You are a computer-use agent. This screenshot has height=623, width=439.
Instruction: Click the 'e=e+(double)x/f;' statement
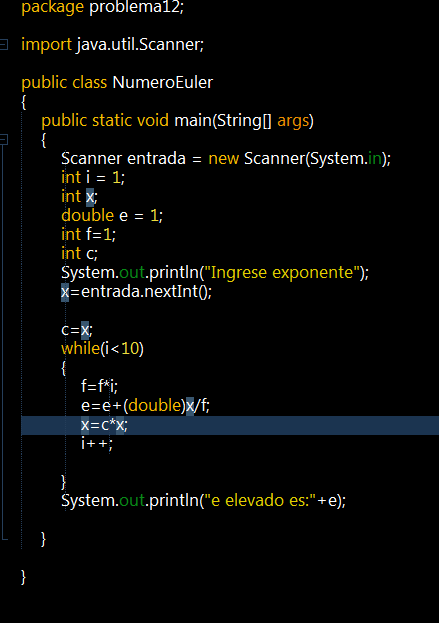(x=145, y=406)
